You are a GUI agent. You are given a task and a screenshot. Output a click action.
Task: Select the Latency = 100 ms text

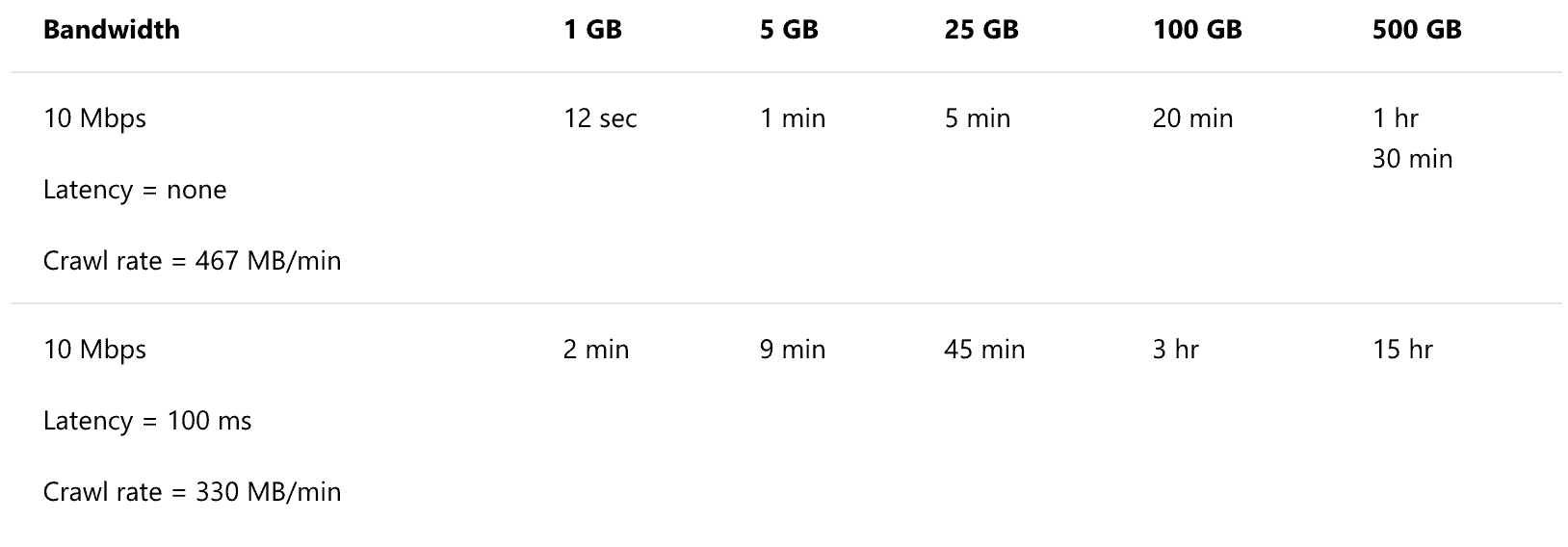(x=147, y=421)
